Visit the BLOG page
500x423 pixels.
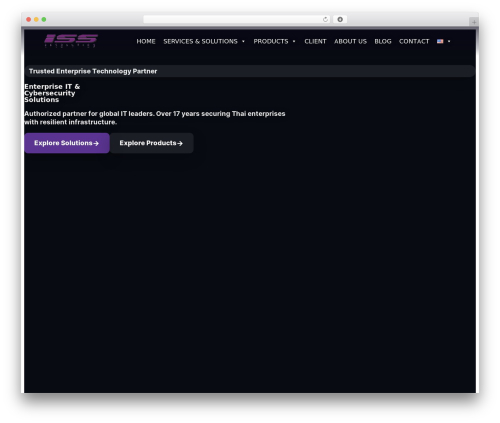(383, 41)
